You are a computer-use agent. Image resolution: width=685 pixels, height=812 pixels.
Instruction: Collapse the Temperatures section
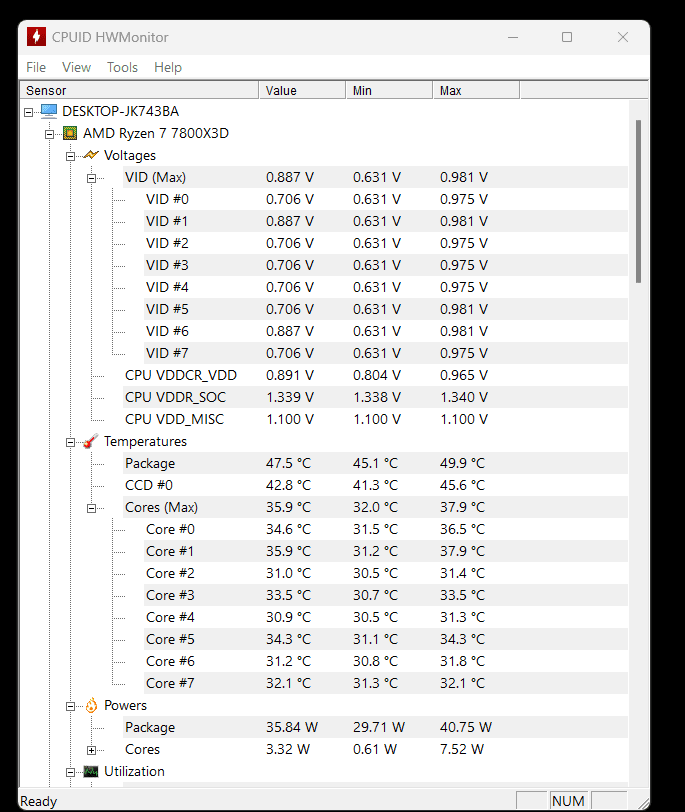click(x=70, y=443)
